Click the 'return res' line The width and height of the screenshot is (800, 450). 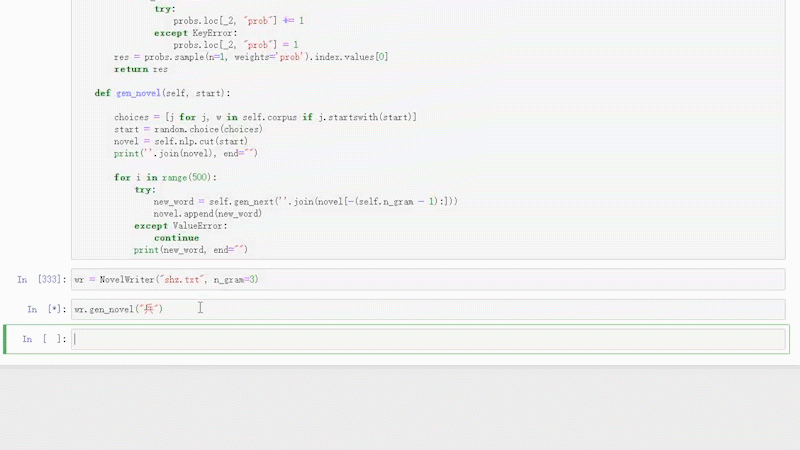coord(141,69)
